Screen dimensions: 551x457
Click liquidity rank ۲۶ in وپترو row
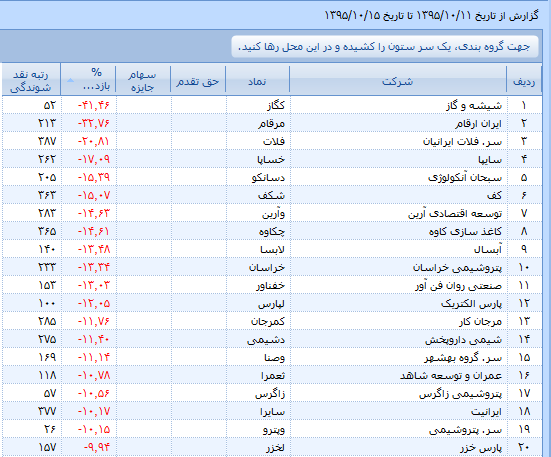(50, 429)
